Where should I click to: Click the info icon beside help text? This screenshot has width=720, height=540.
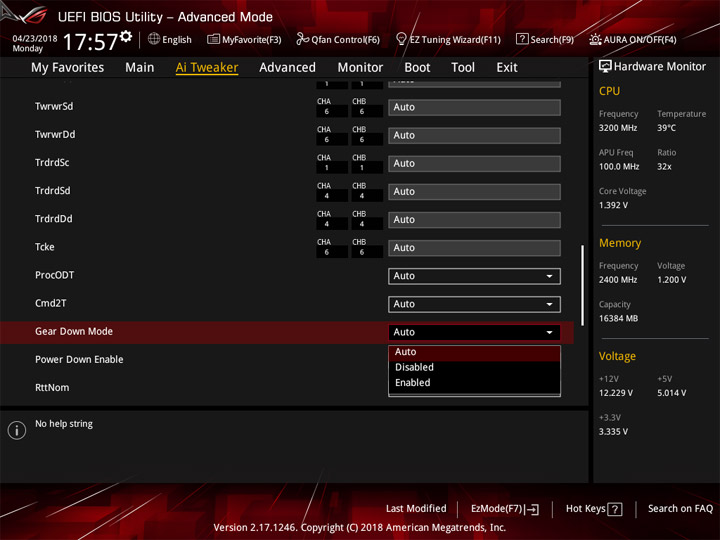17,430
